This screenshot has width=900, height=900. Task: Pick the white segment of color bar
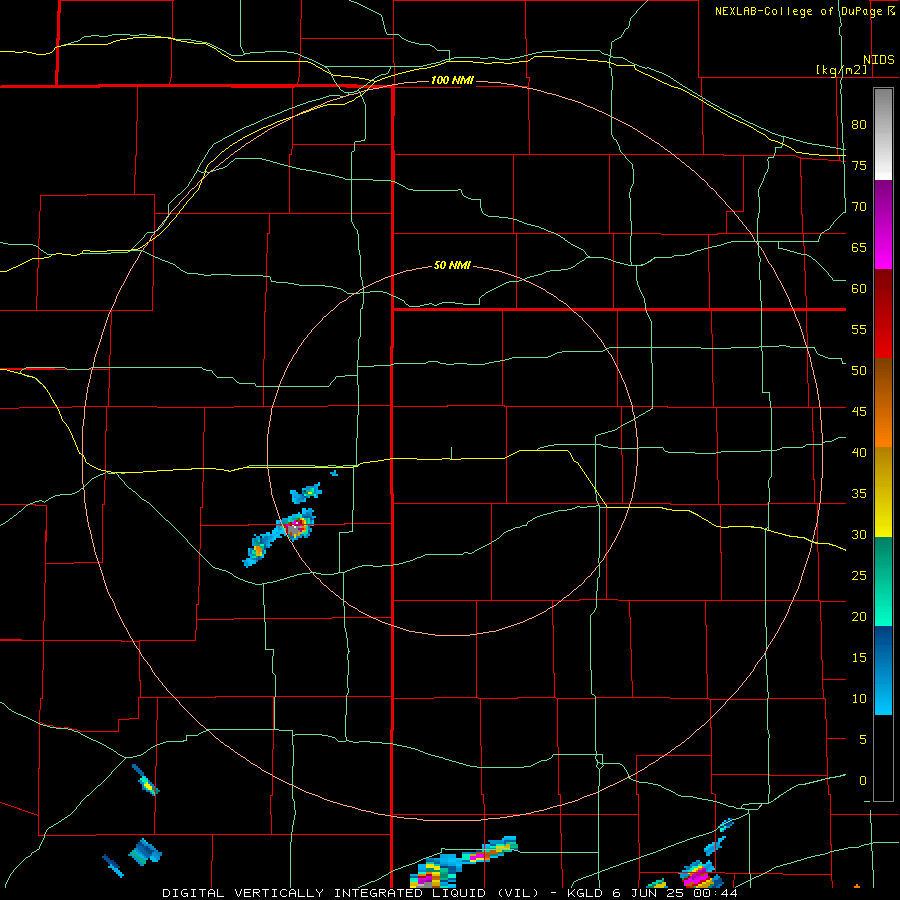(883, 134)
